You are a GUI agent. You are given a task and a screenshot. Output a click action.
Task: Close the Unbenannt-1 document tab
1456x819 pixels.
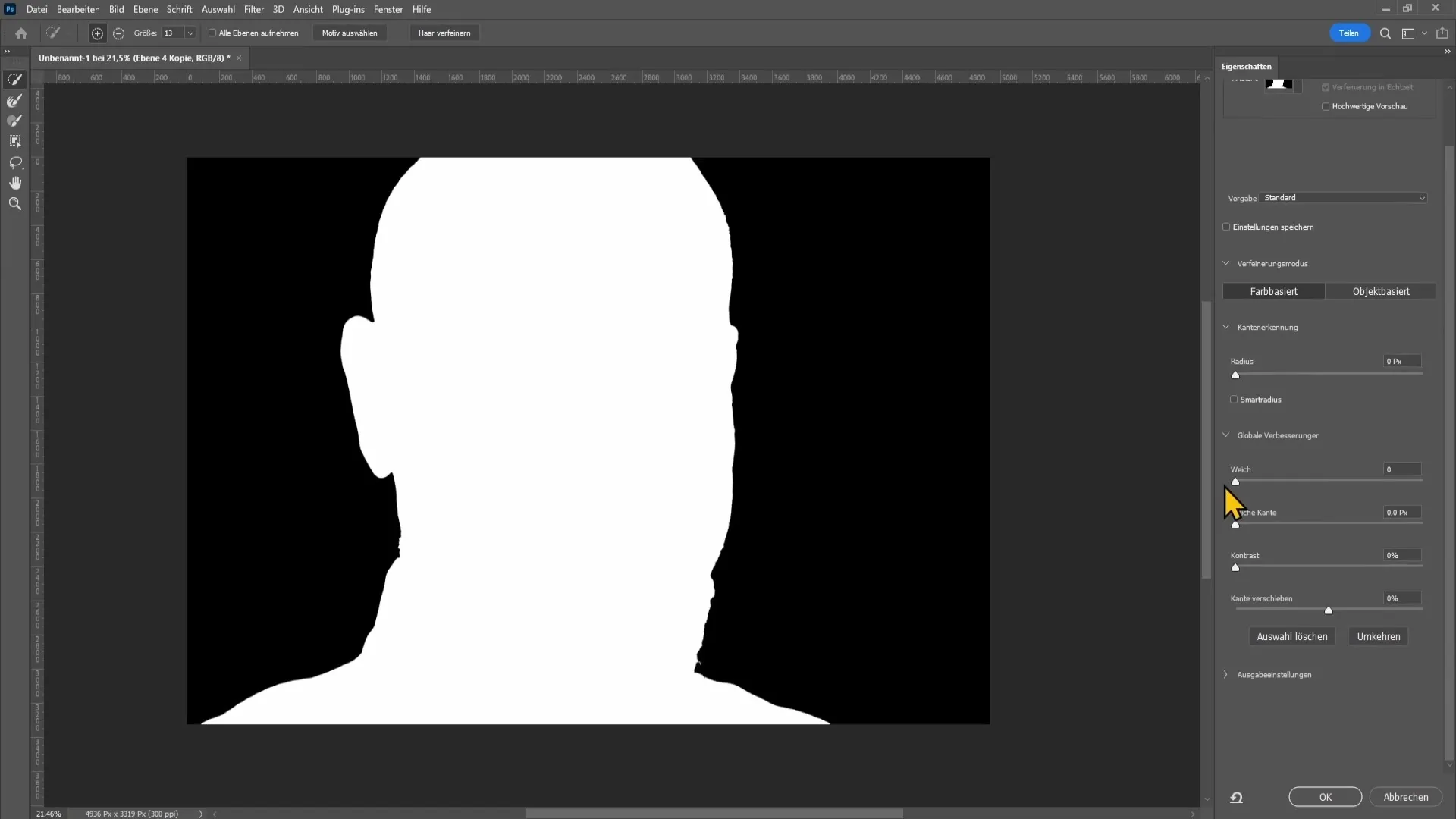239,58
